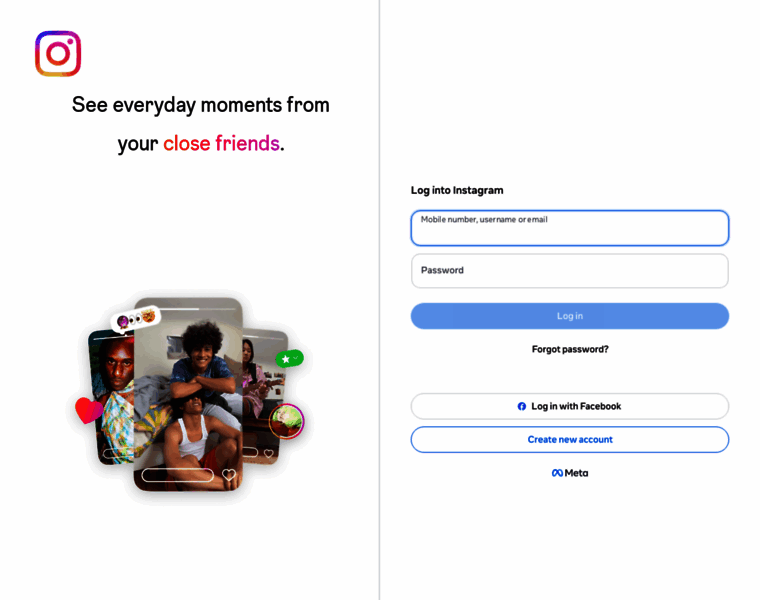Tap heart outline on center story photo
Viewport: 760px width, 600px height.
[x=229, y=474]
